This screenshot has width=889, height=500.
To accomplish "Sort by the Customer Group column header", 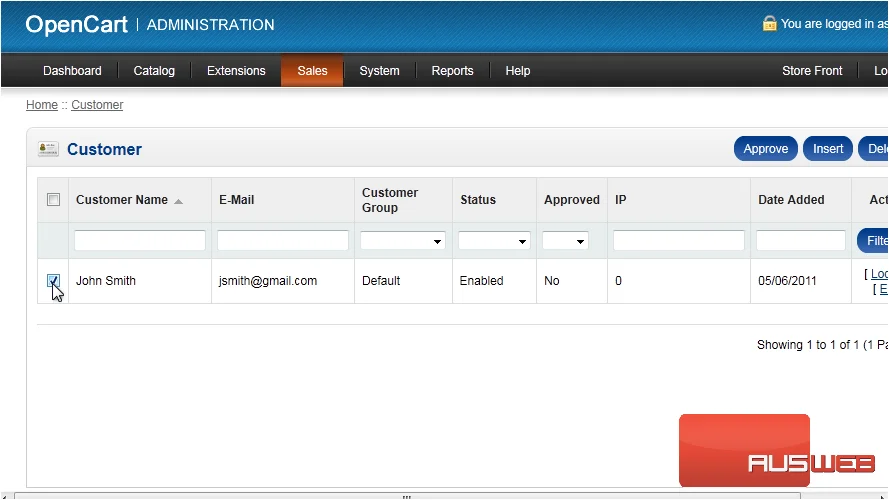I will pos(390,200).
